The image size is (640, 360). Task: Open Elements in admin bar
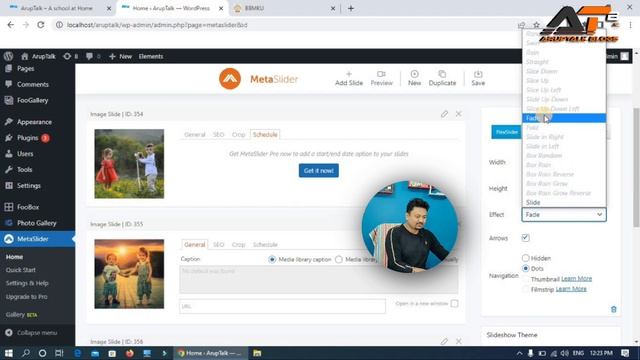[x=151, y=56]
